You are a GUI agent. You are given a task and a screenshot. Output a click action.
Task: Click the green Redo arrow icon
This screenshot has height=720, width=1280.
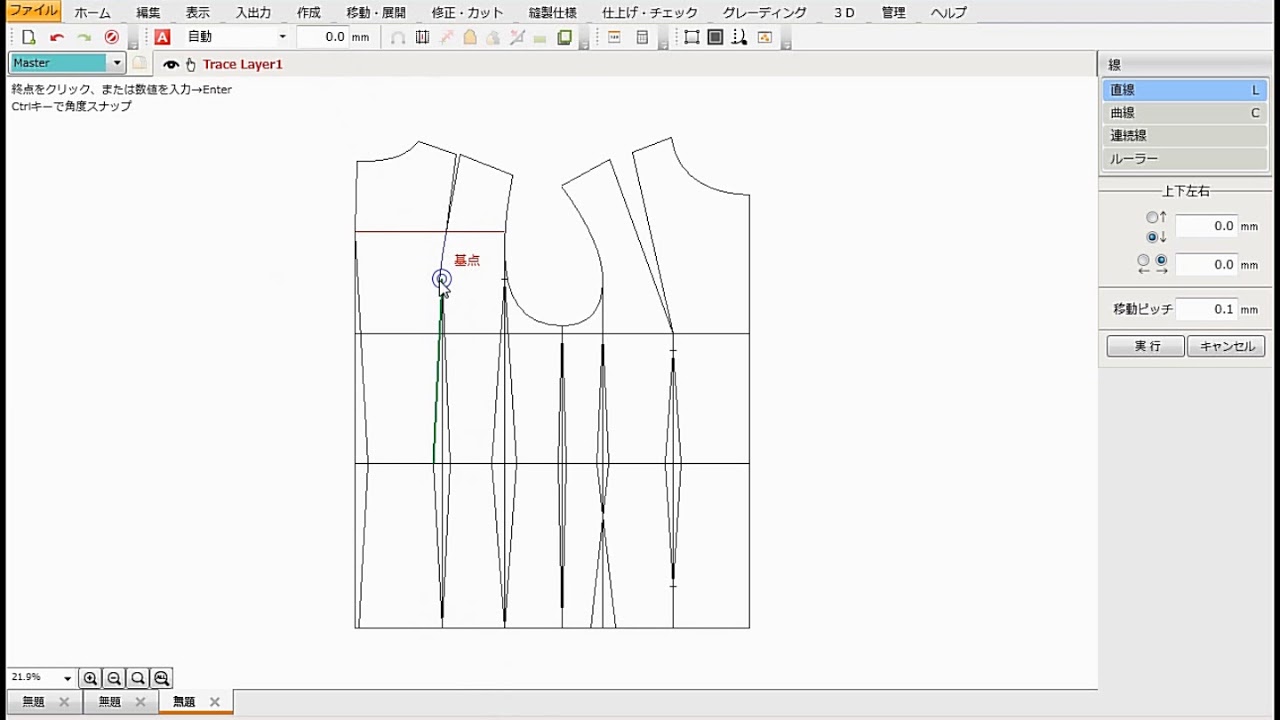click(x=84, y=37)
